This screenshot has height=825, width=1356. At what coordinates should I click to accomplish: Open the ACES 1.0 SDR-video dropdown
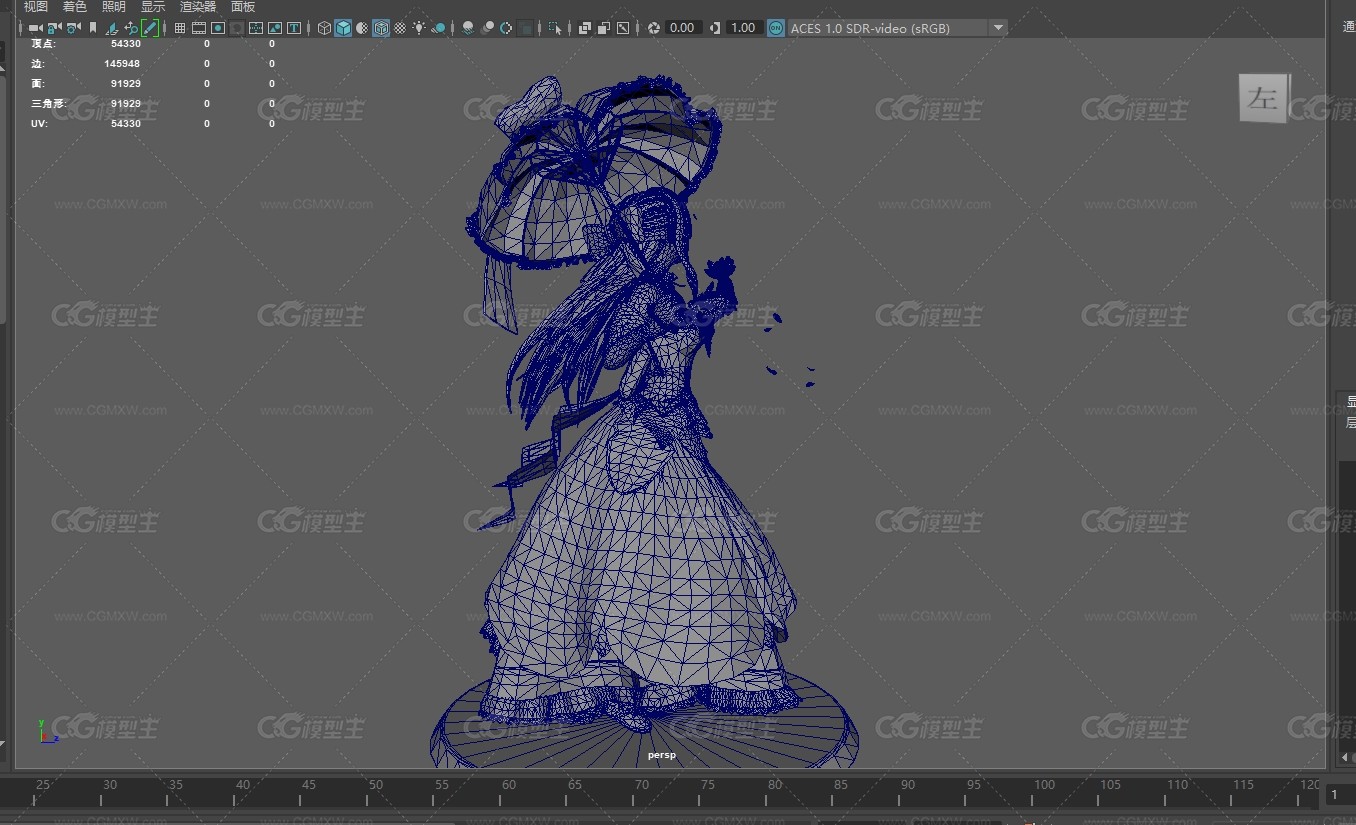(897, 28)
